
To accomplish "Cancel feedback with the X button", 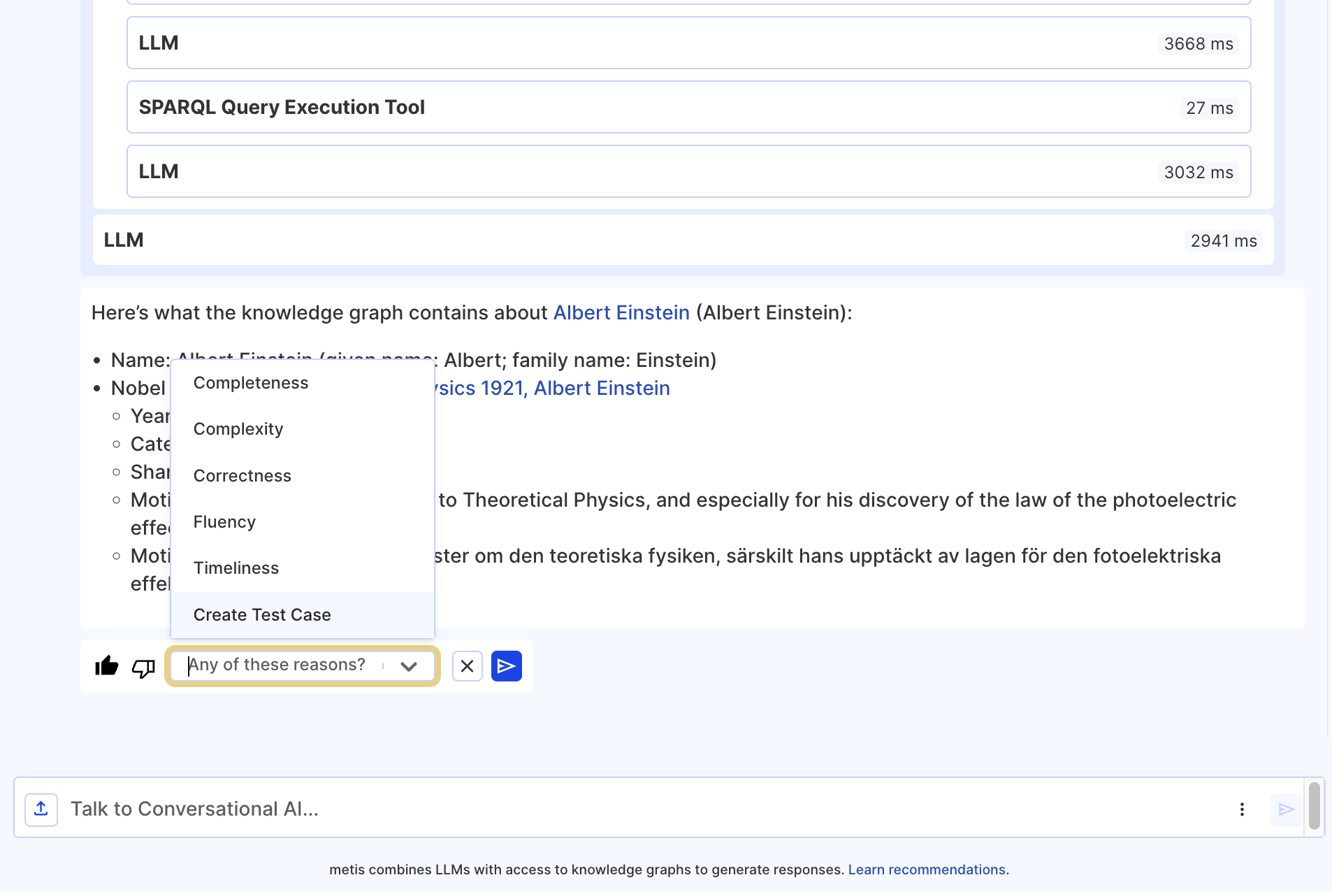I will [468, 666].
